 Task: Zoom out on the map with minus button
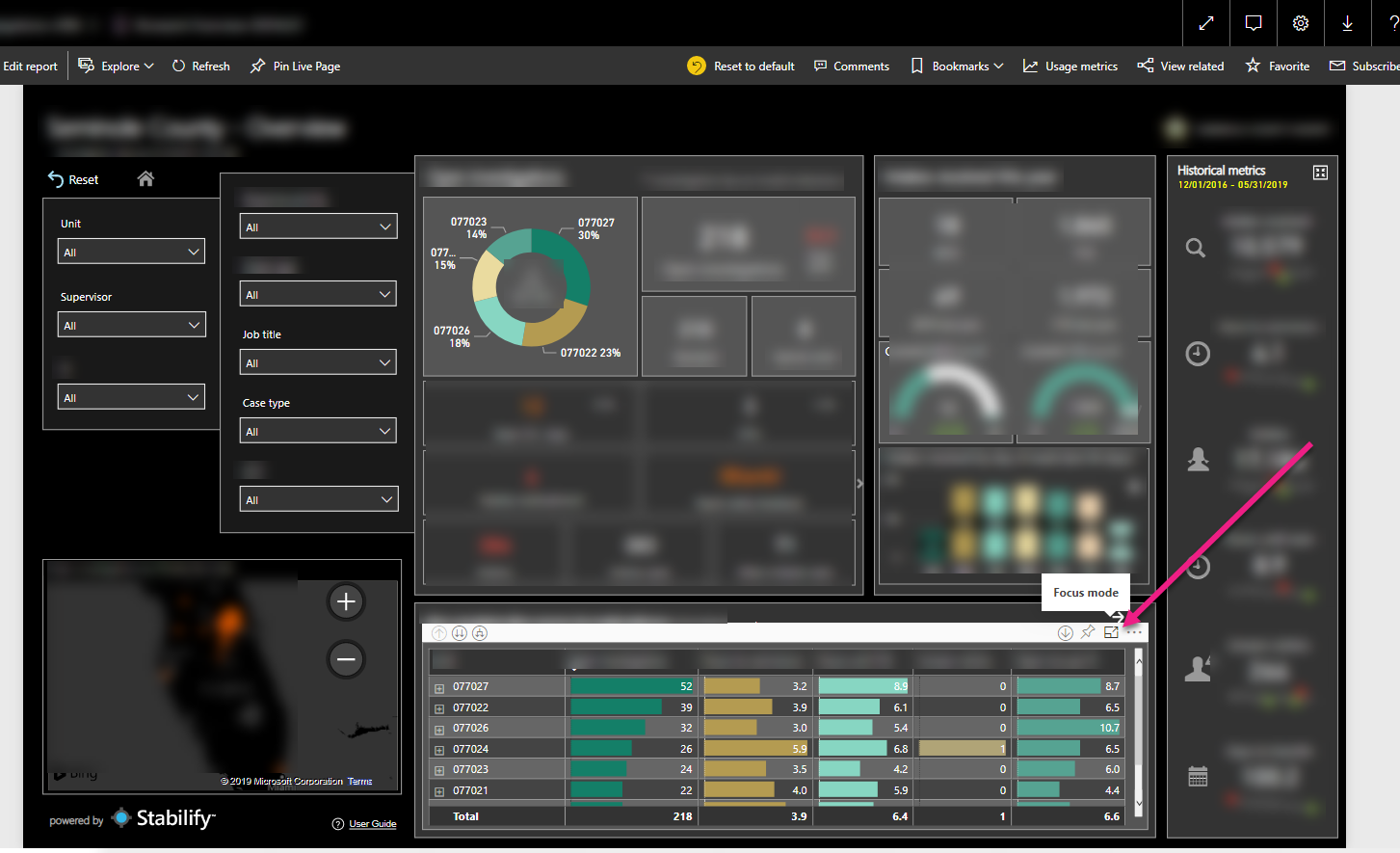(x=346, y=659)
